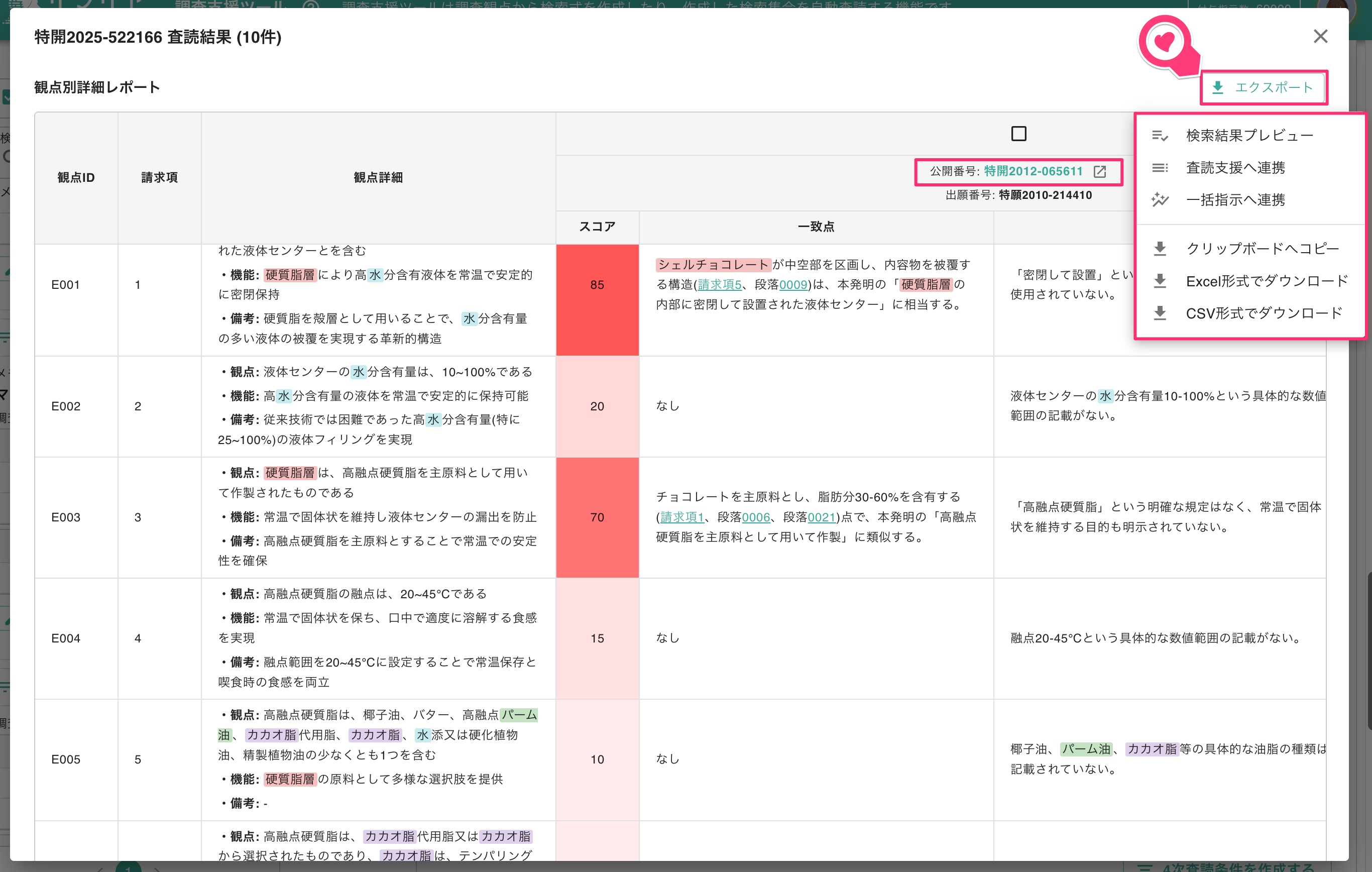1372x872 pixels.
Task: Click download icon beside Excel形式でダウンロード
Action: pos(1160,281)
